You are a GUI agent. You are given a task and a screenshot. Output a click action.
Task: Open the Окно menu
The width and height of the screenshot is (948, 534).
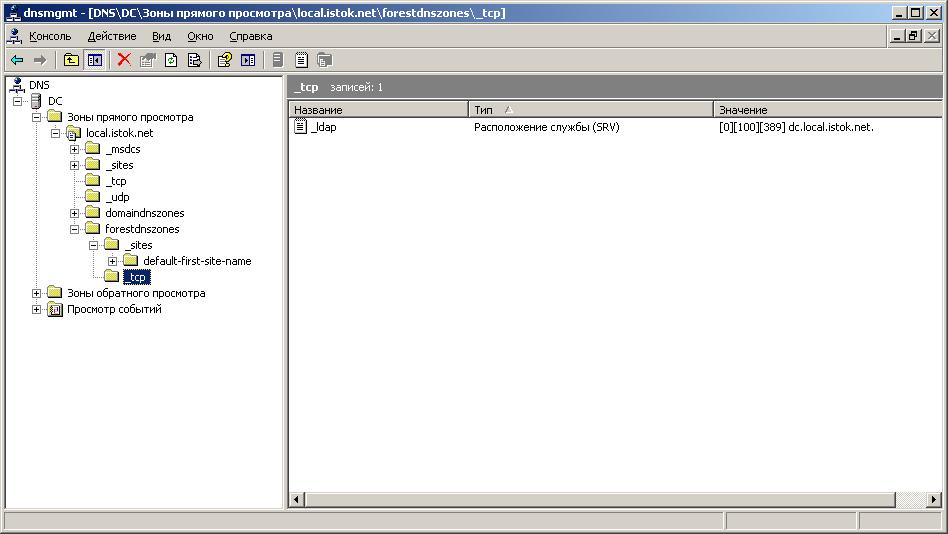coord(200,36)
